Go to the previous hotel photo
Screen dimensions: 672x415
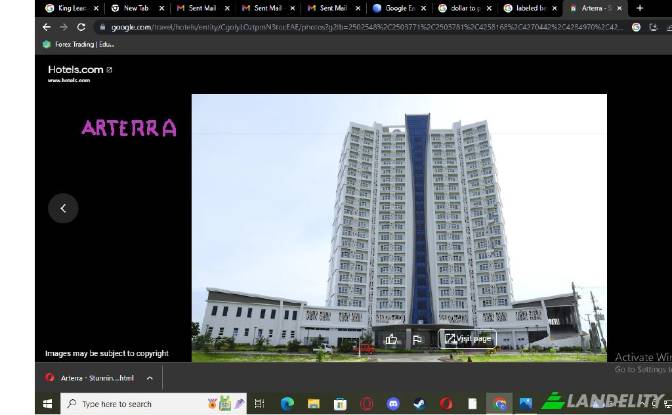coord(63,208)
